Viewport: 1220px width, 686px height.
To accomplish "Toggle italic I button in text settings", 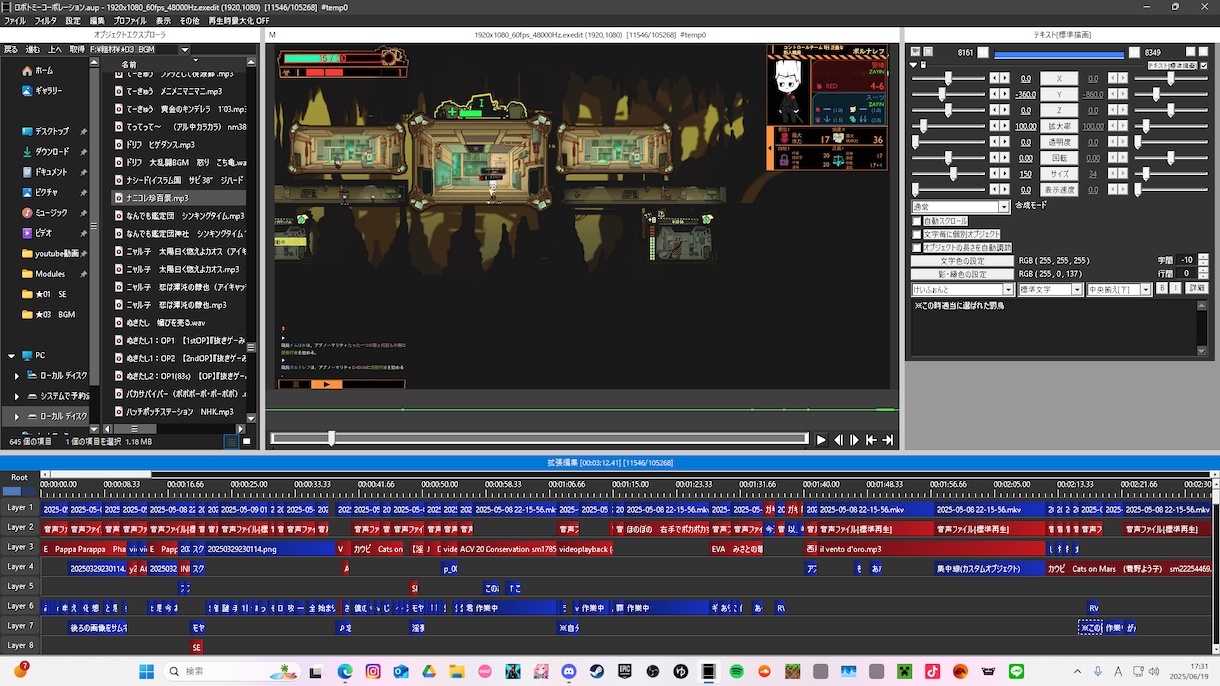I will click(x=1176, y=289).
